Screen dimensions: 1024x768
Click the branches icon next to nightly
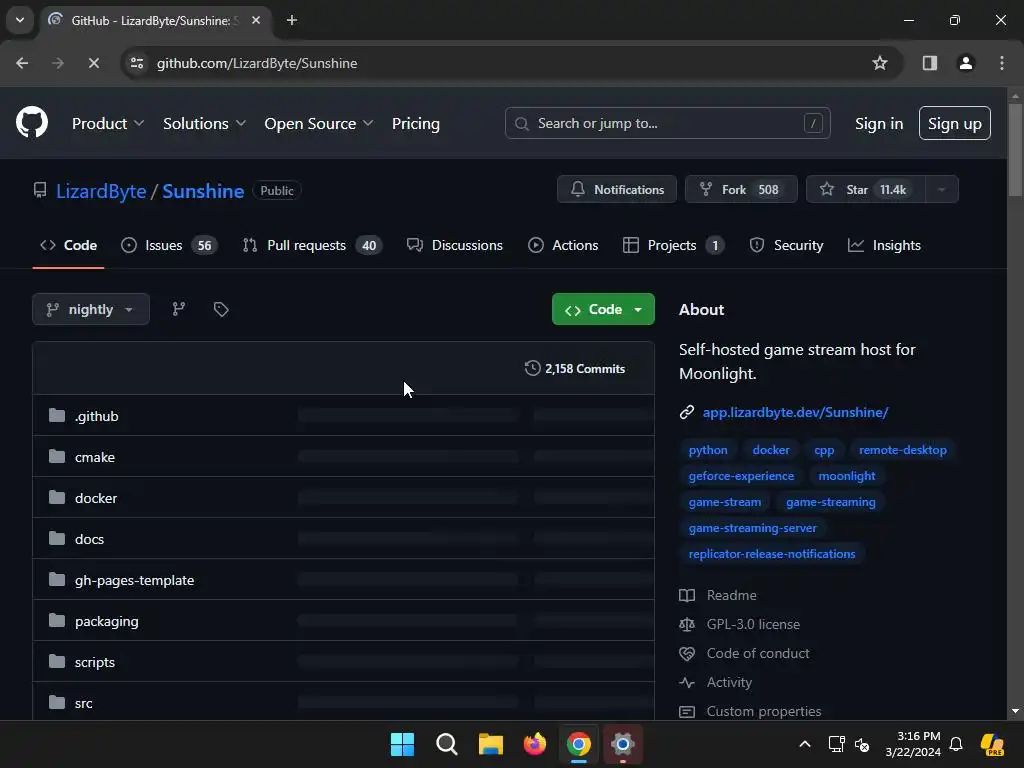178,309
